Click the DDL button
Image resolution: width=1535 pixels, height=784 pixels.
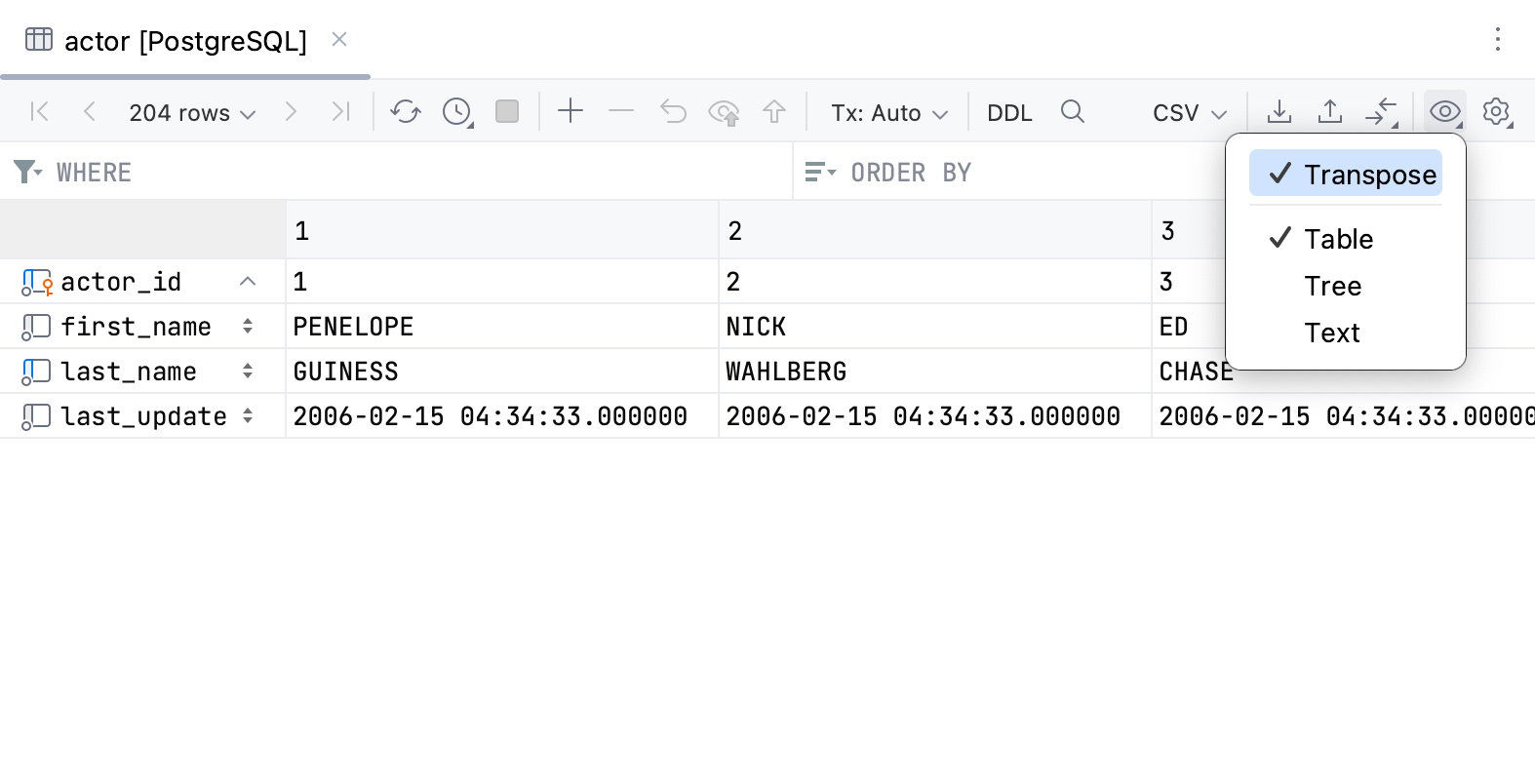(1009, 113)
